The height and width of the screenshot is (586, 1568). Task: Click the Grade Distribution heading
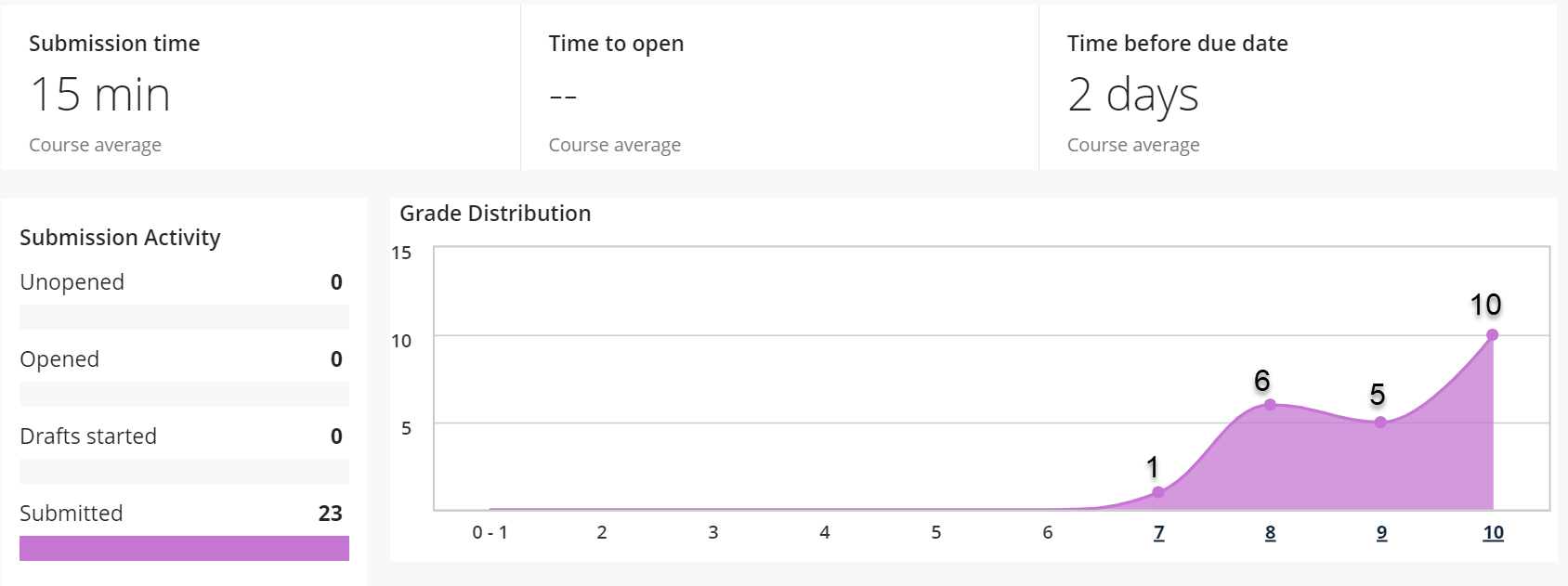[495, 214]
